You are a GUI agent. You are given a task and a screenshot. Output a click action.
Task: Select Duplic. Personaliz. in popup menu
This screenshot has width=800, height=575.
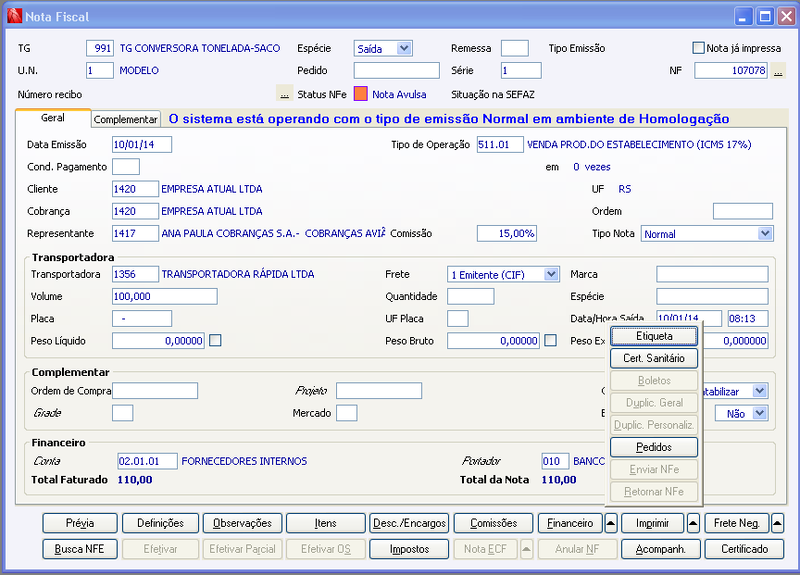pyautogui.click(x=654, y=425)
